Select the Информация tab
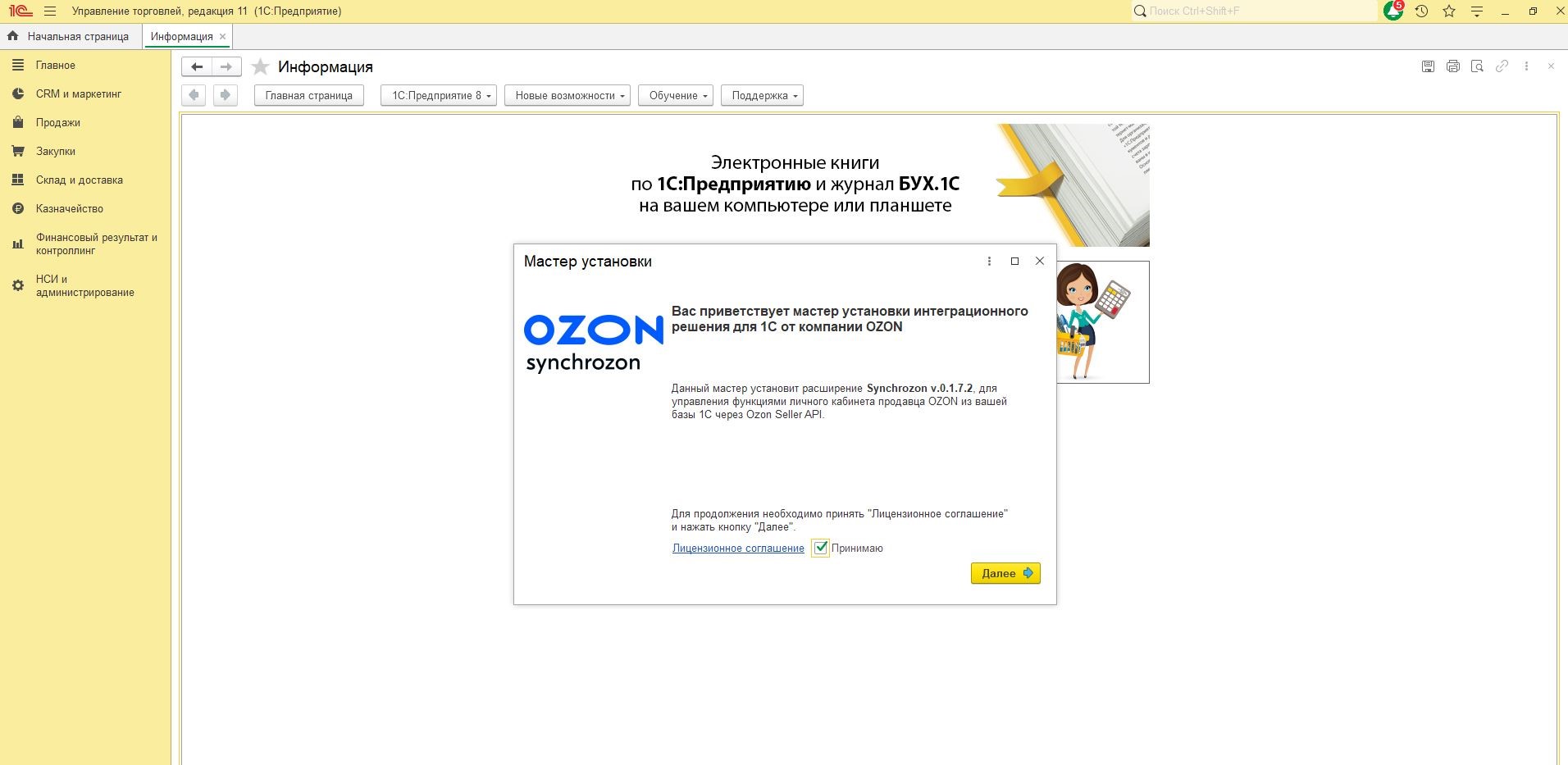 [181, 36]
